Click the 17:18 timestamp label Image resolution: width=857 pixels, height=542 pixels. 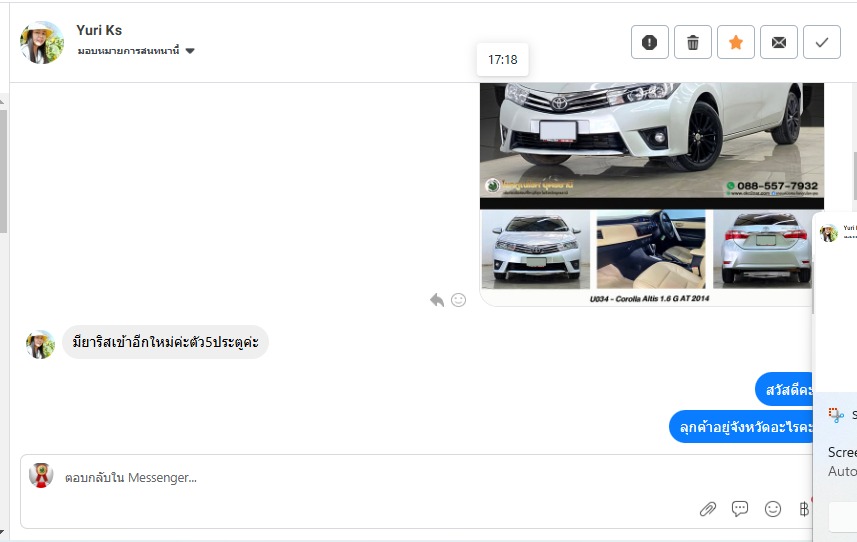pos(502,60)
